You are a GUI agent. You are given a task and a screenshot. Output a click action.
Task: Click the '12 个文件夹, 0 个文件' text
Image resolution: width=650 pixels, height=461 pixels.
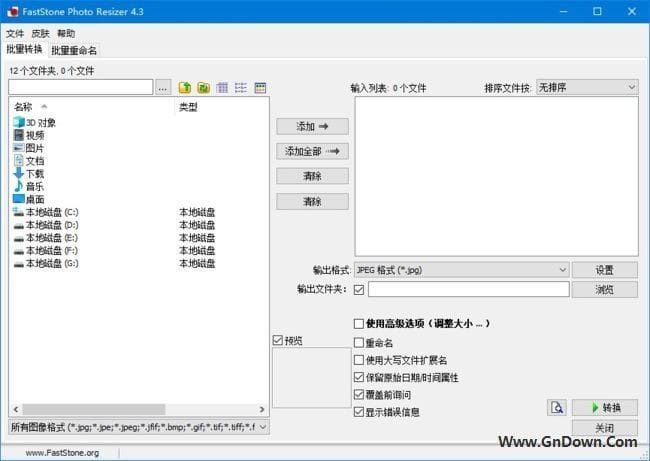pos(52,71)
